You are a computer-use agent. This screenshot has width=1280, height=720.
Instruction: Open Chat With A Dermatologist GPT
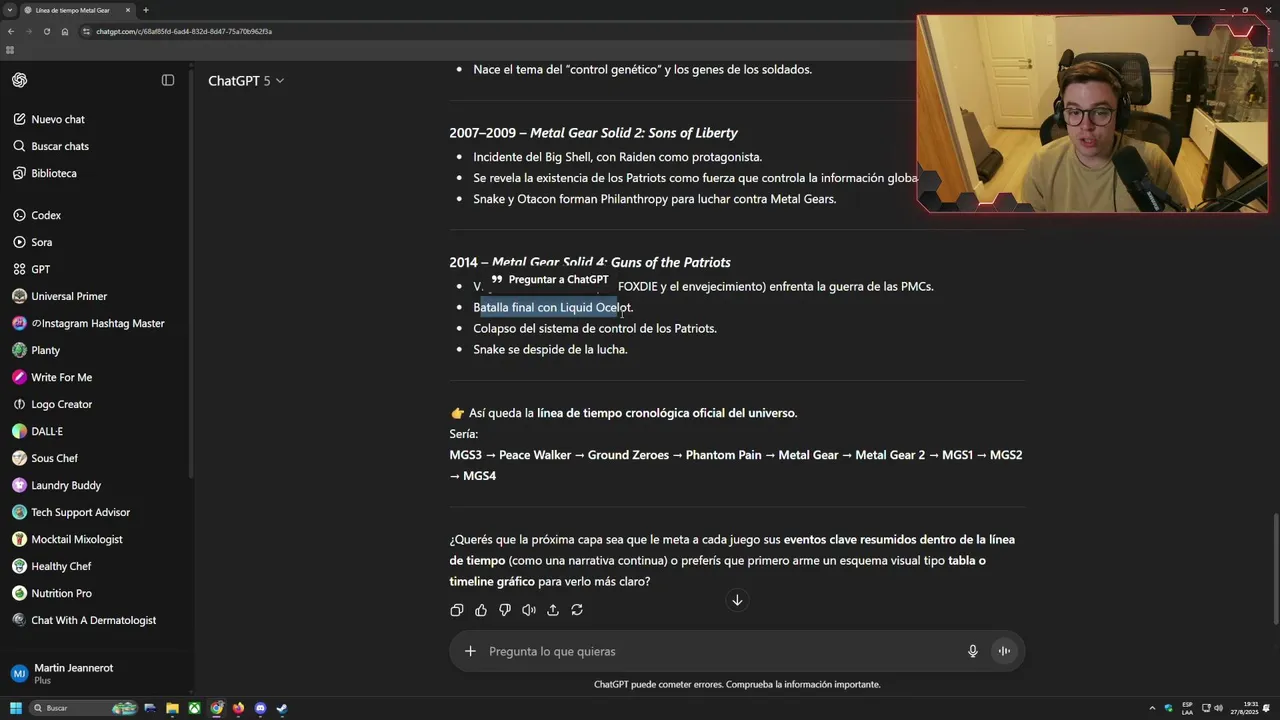pyautogui.click(x=93, y=620)
